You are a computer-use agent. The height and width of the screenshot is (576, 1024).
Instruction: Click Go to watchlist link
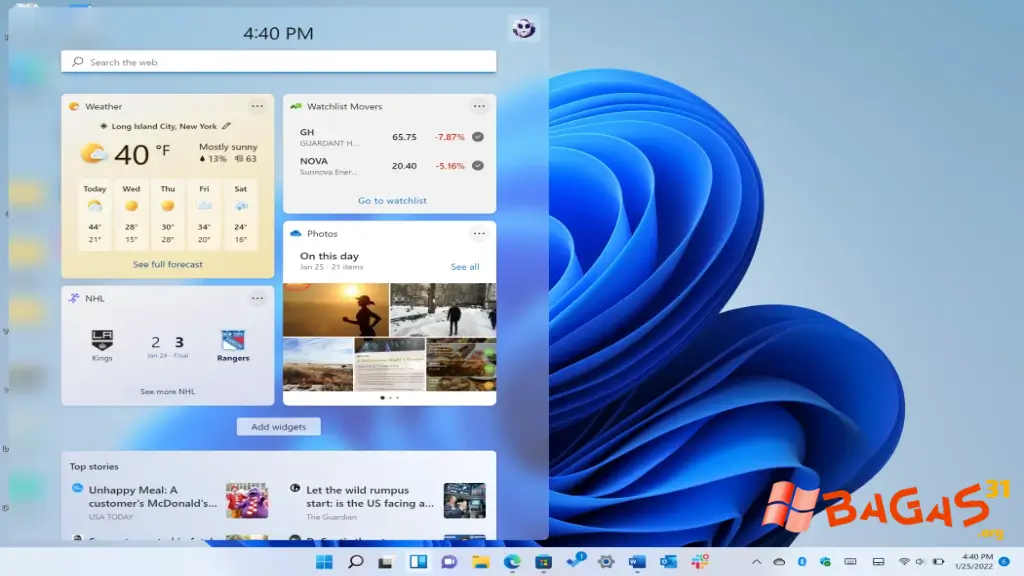click(x=392, y=200)
